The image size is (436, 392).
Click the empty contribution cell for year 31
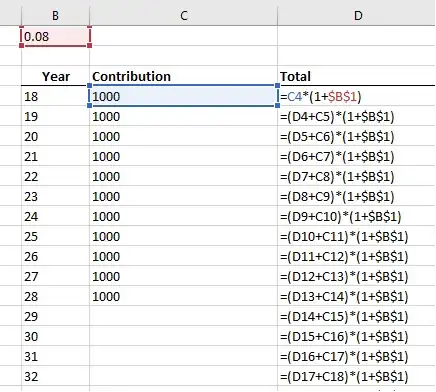click(184, 356)
